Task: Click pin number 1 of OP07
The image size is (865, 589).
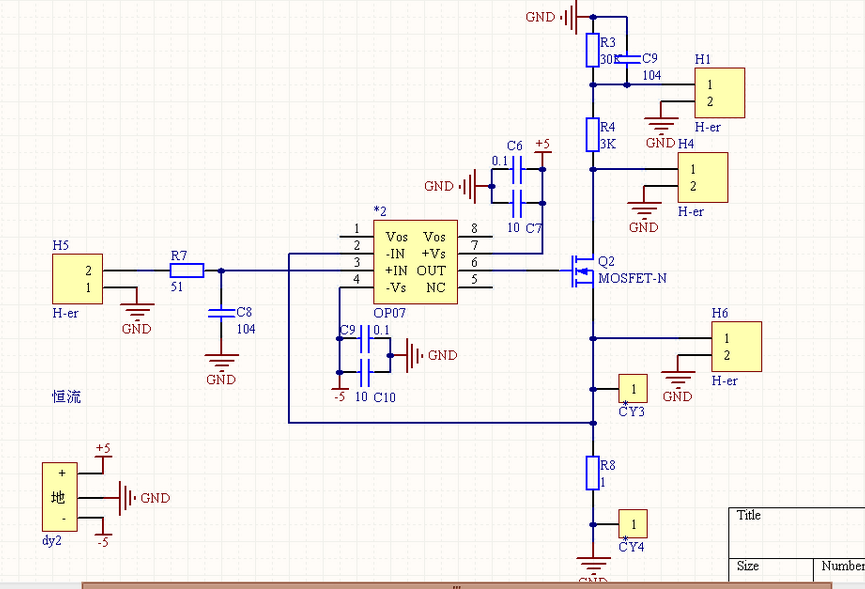Action: click(357, 228)
